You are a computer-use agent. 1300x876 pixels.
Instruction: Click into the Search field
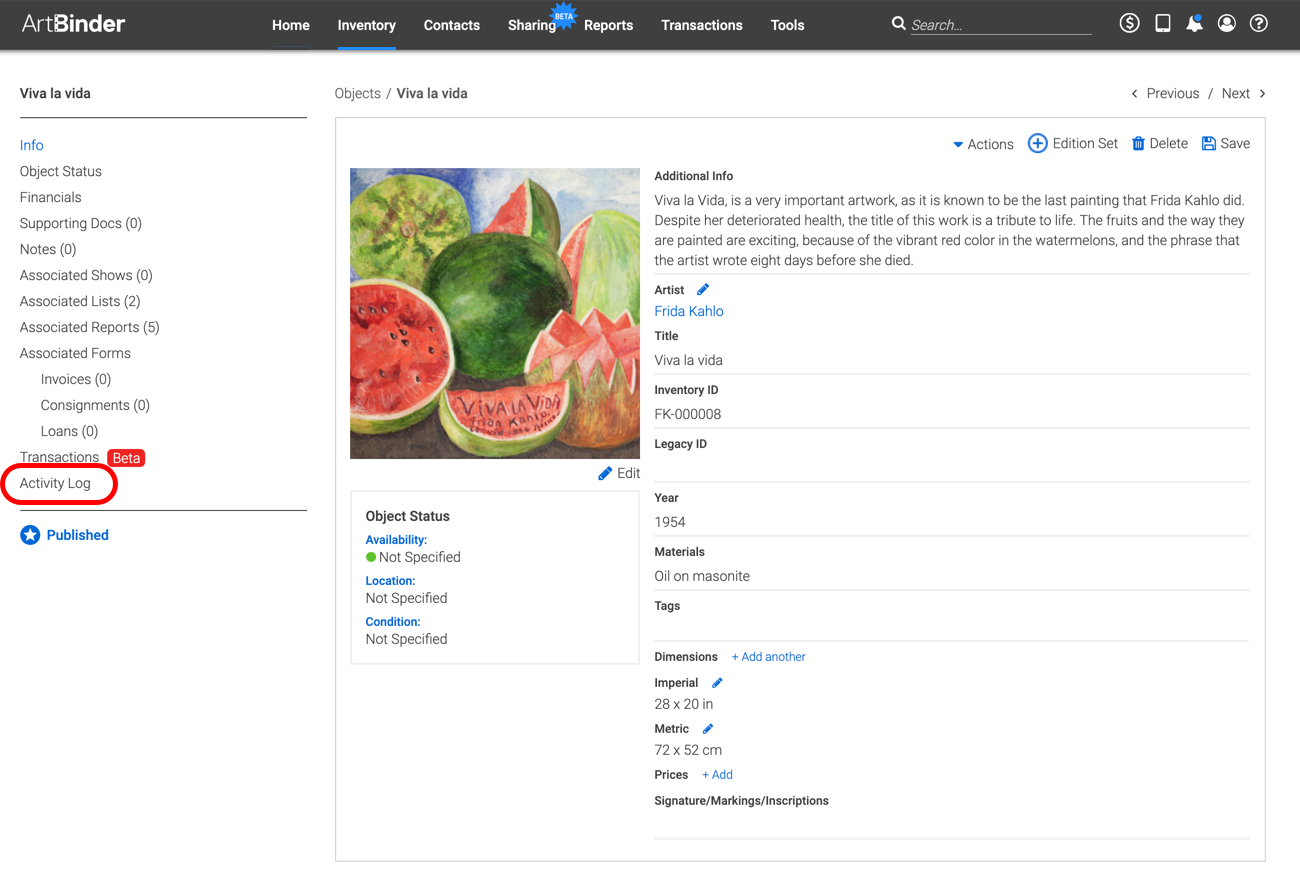tap(1000, 25)
